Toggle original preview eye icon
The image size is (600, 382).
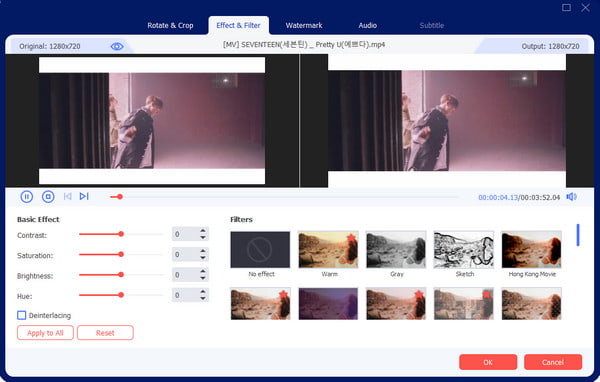click(117, 46)
